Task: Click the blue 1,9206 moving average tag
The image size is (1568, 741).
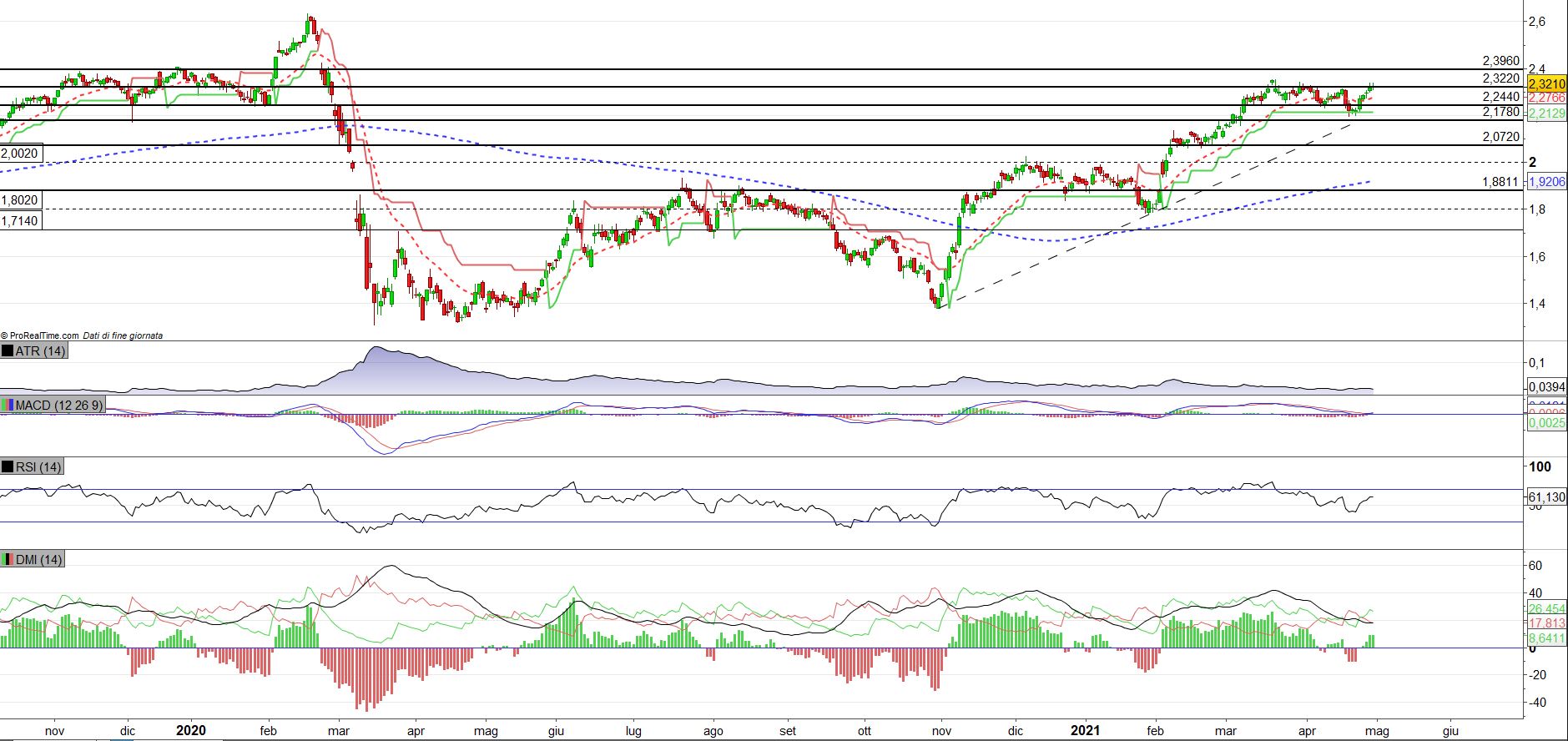Action: (x=1546, y=181)
